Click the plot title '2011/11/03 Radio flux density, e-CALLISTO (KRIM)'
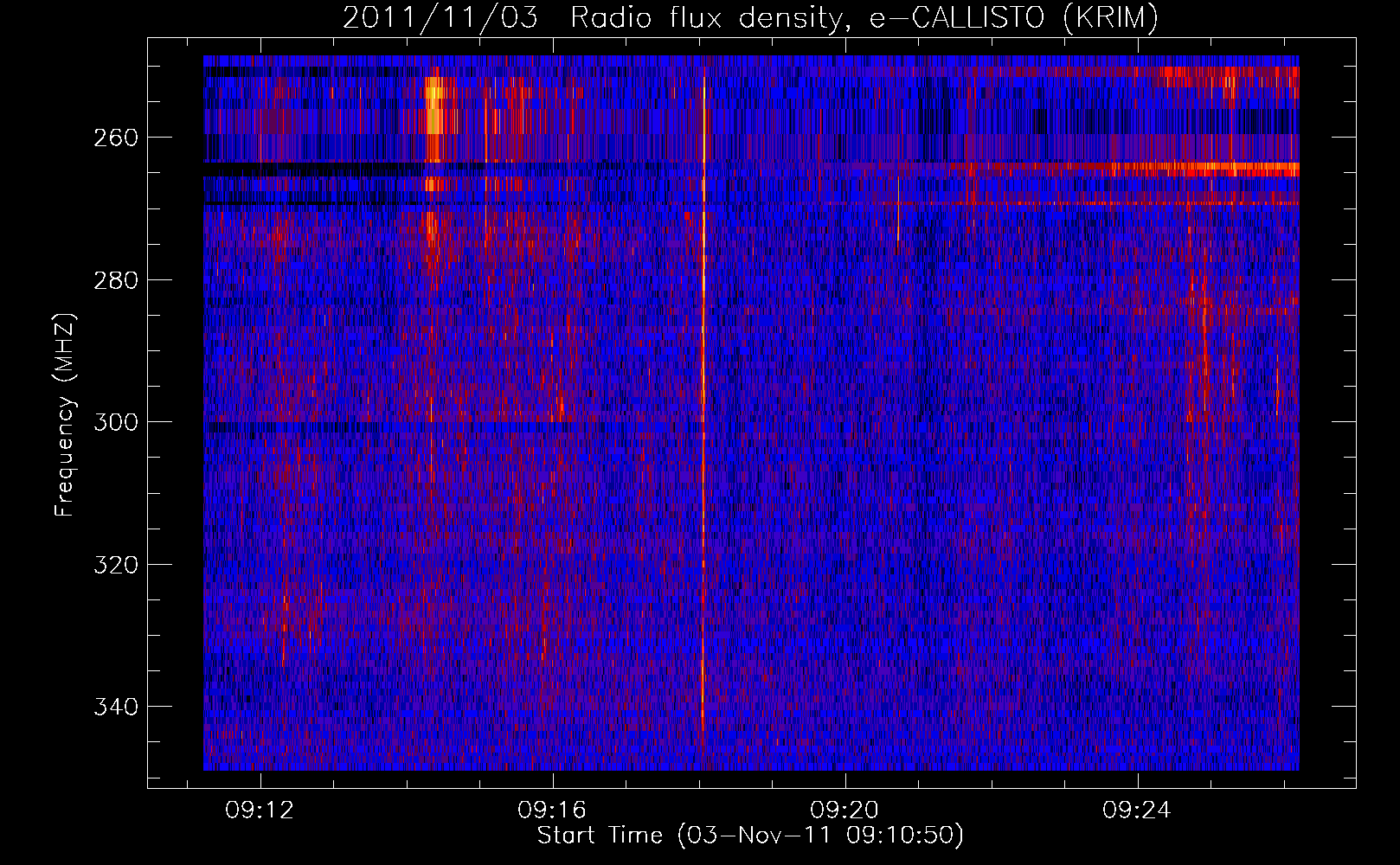Viewport: 1400px width, 865px height. click(750, 17)
